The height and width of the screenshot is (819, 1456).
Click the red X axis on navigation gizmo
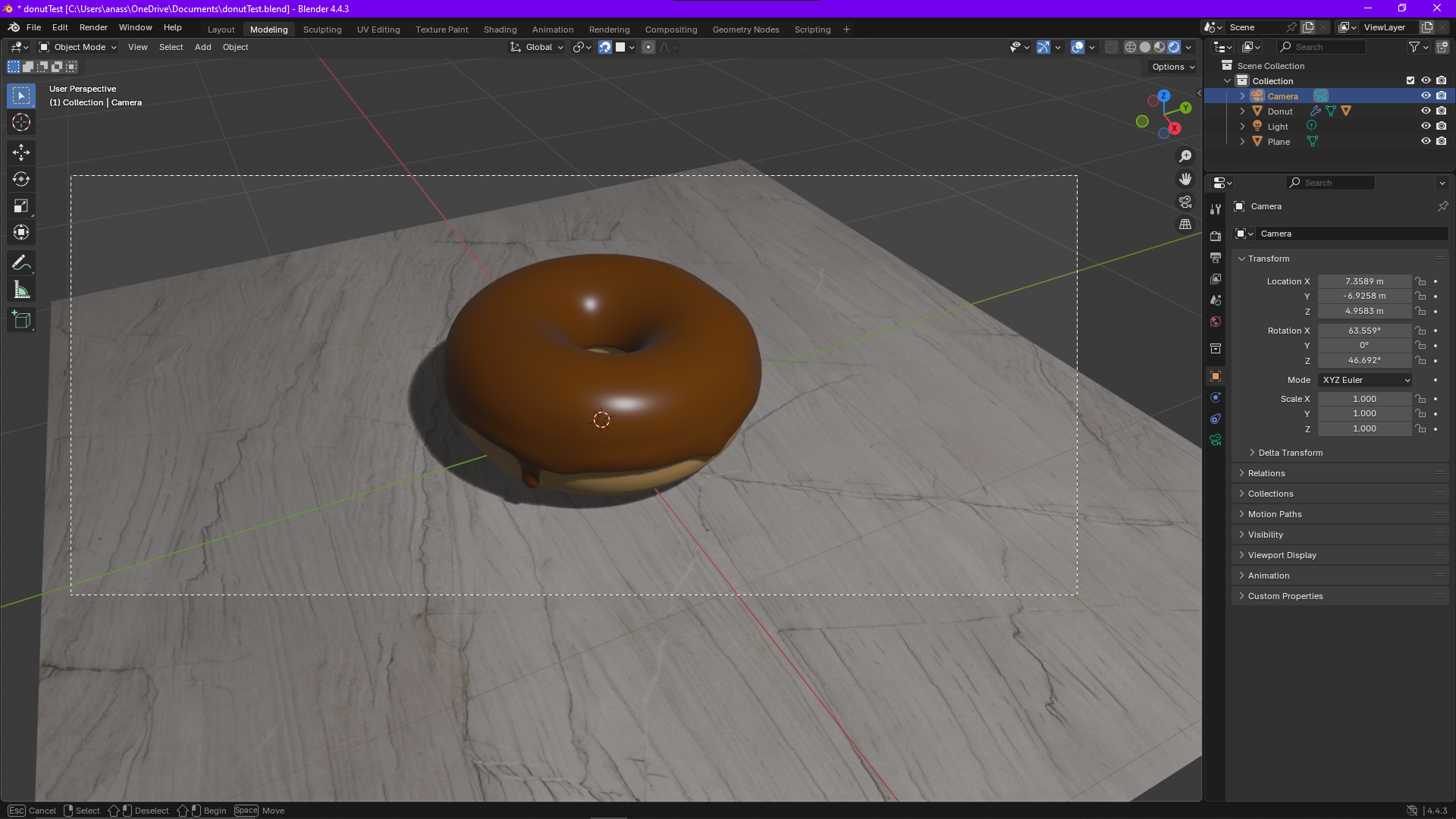click(x=1174, y=128)
